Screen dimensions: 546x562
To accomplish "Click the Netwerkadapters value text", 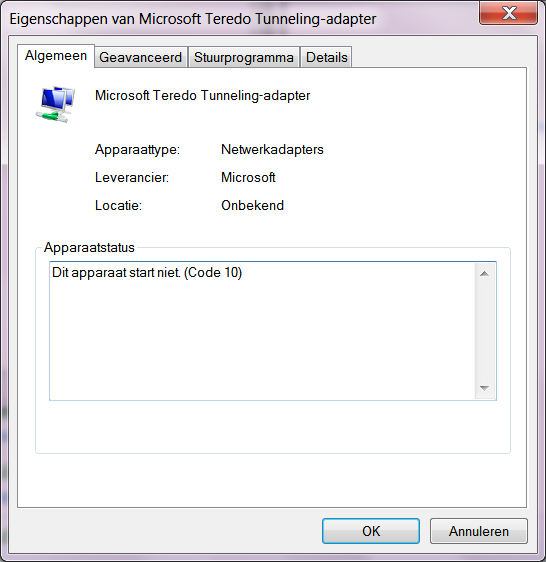I will coord(272,149).
